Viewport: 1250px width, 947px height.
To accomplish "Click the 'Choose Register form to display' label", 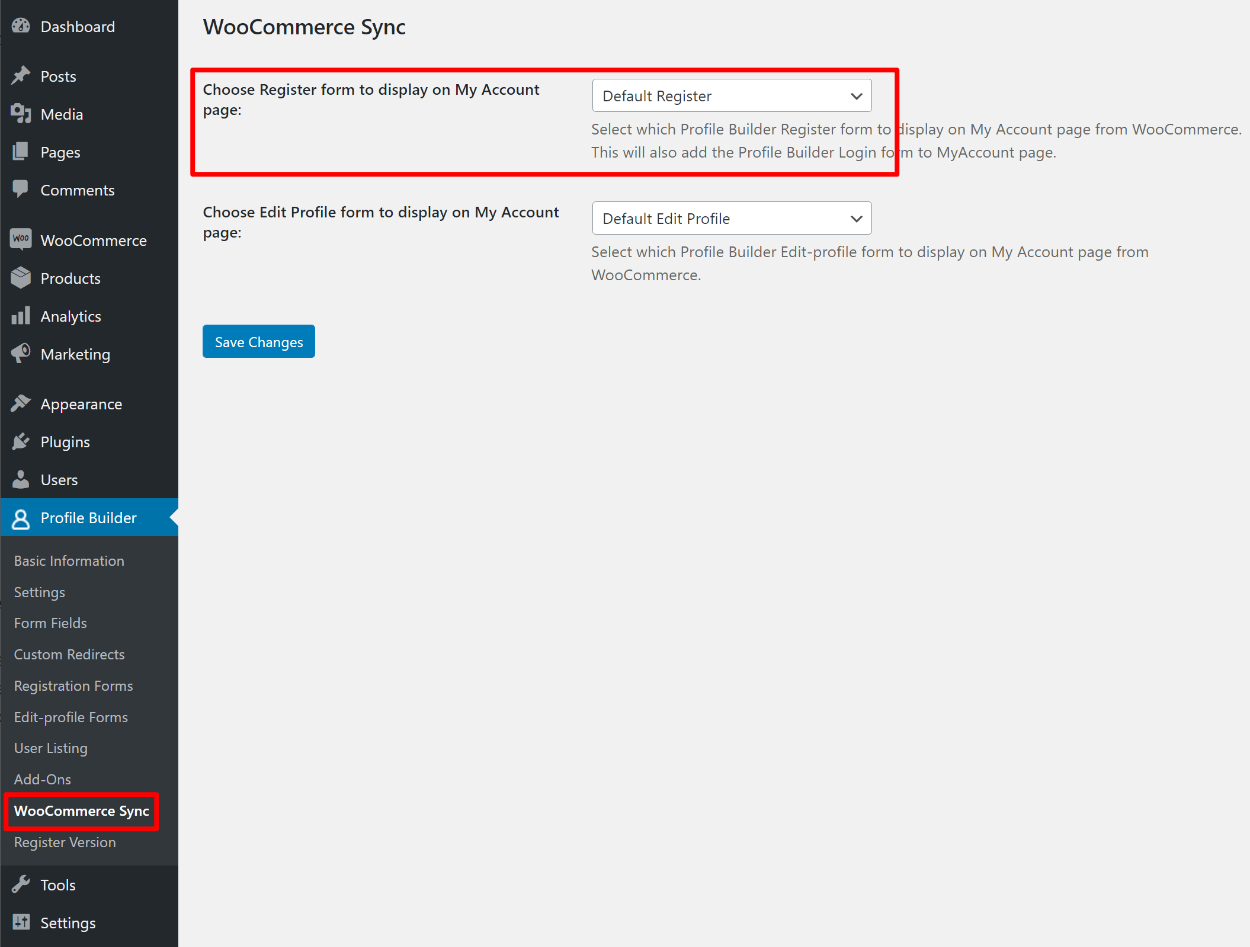I will click(x=371, y=100).
